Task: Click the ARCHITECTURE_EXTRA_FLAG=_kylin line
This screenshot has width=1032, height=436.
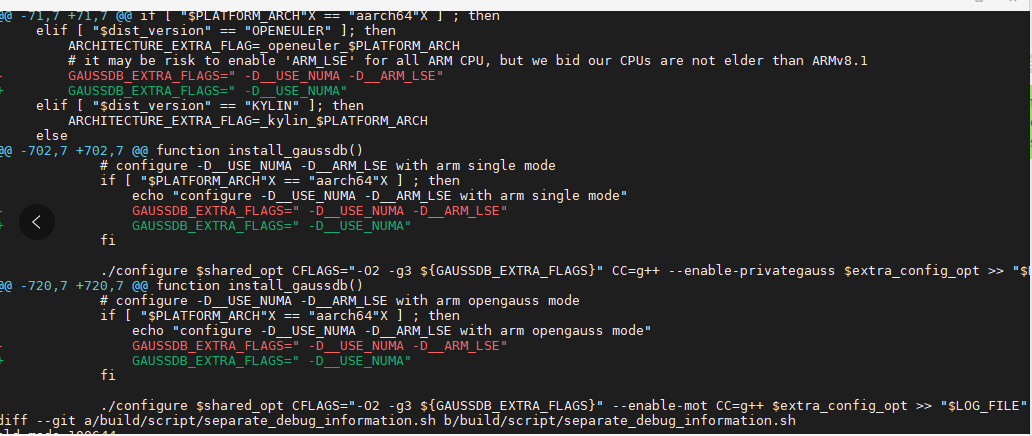Action: click(247, 121)
